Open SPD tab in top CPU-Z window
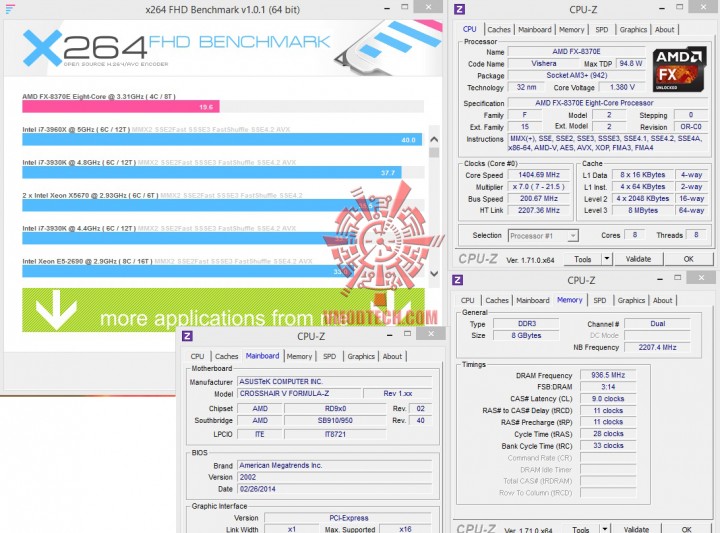The height and width of the screenshot is (533, 720). 602,29
